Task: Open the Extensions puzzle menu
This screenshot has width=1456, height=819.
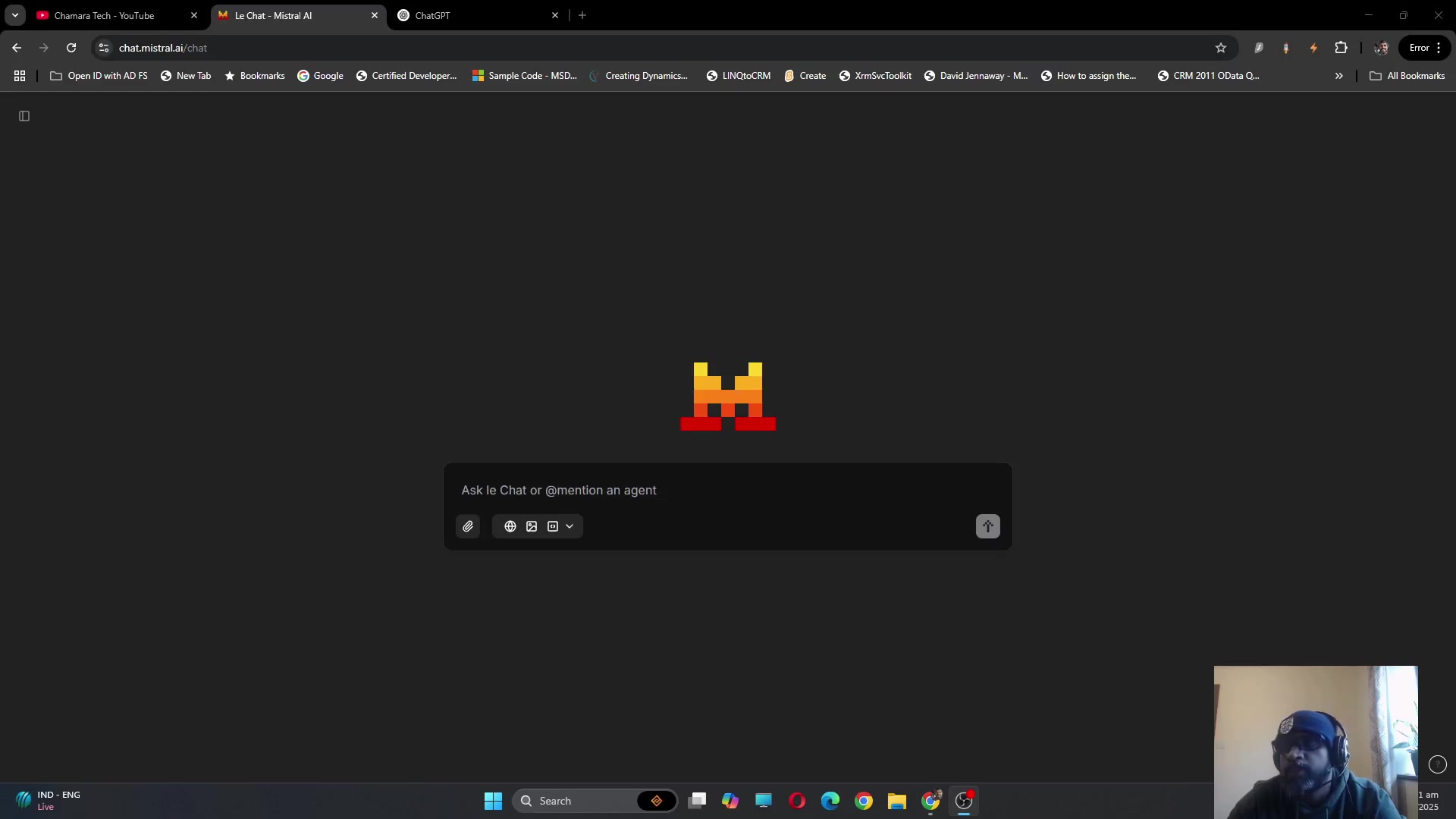Action: coord(1341,48)
